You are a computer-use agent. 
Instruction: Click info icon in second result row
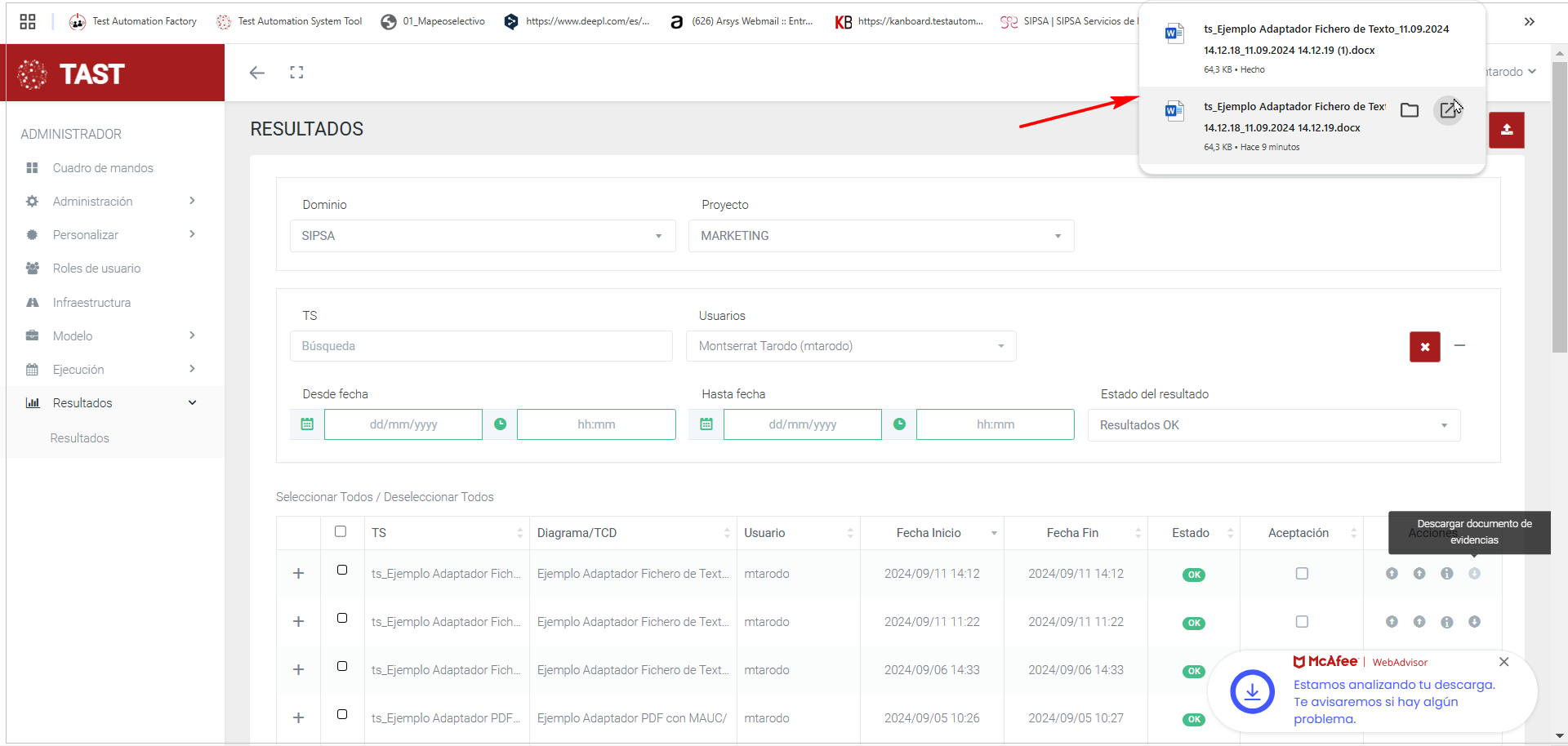[1446, 622]
